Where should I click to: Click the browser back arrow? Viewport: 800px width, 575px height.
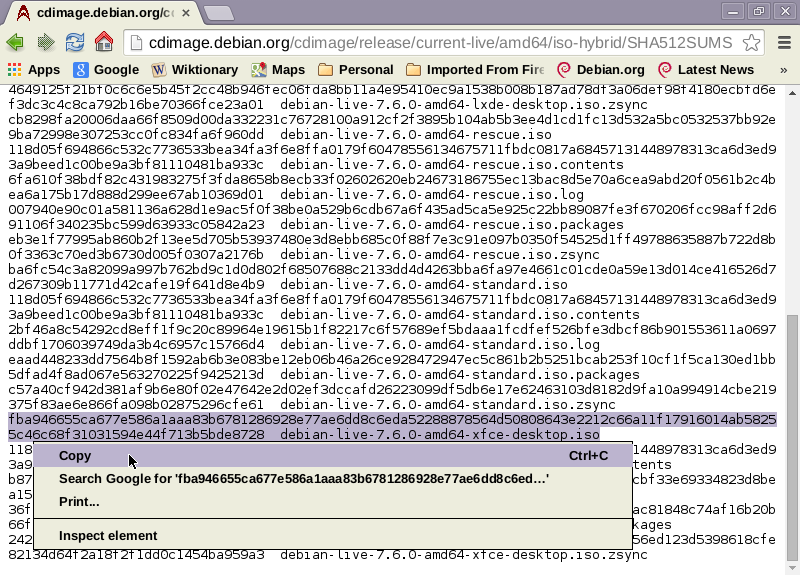[15, 43]
